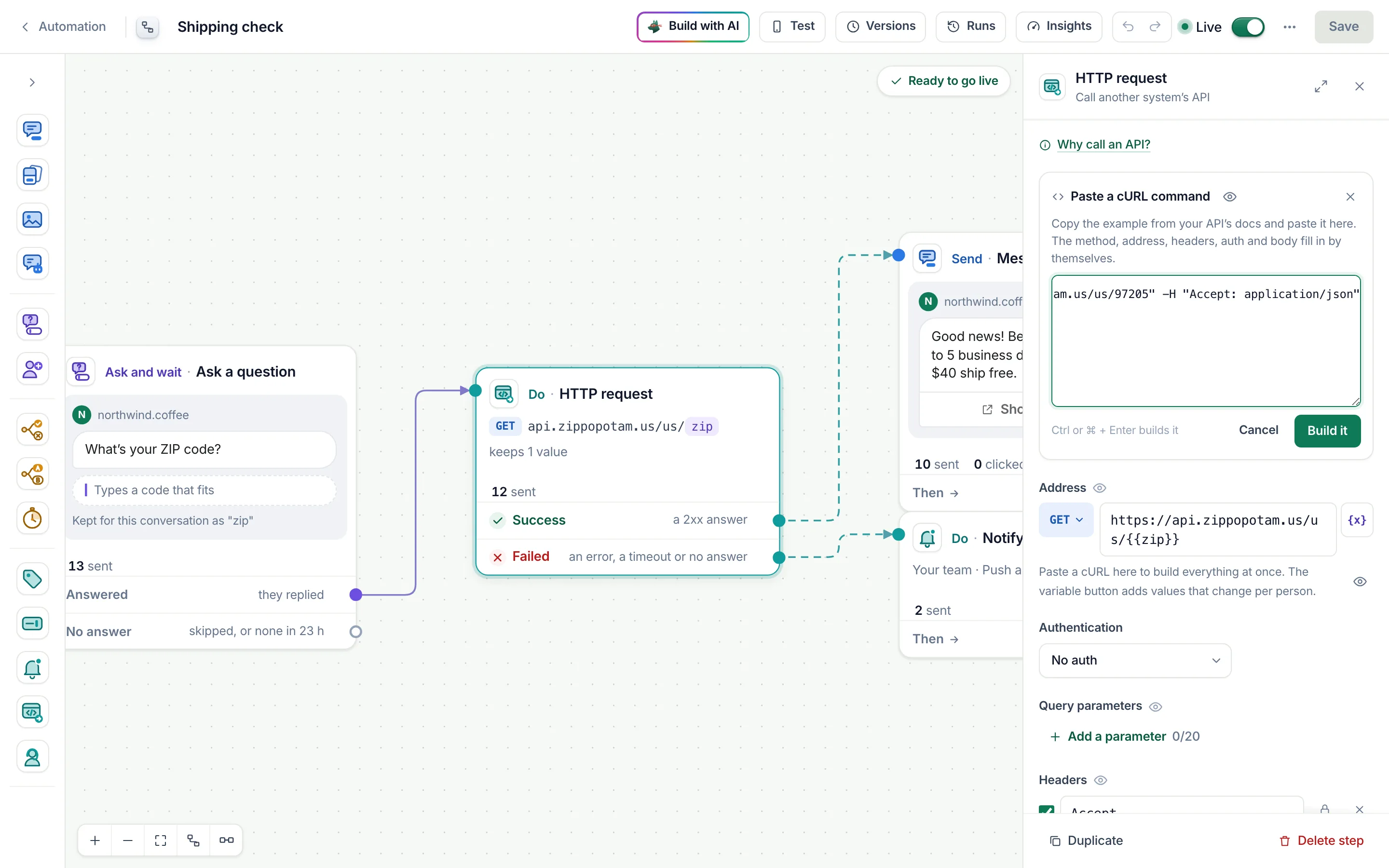
Task: Add a wait timer step from the sidebar
Action: coord(32,518)
